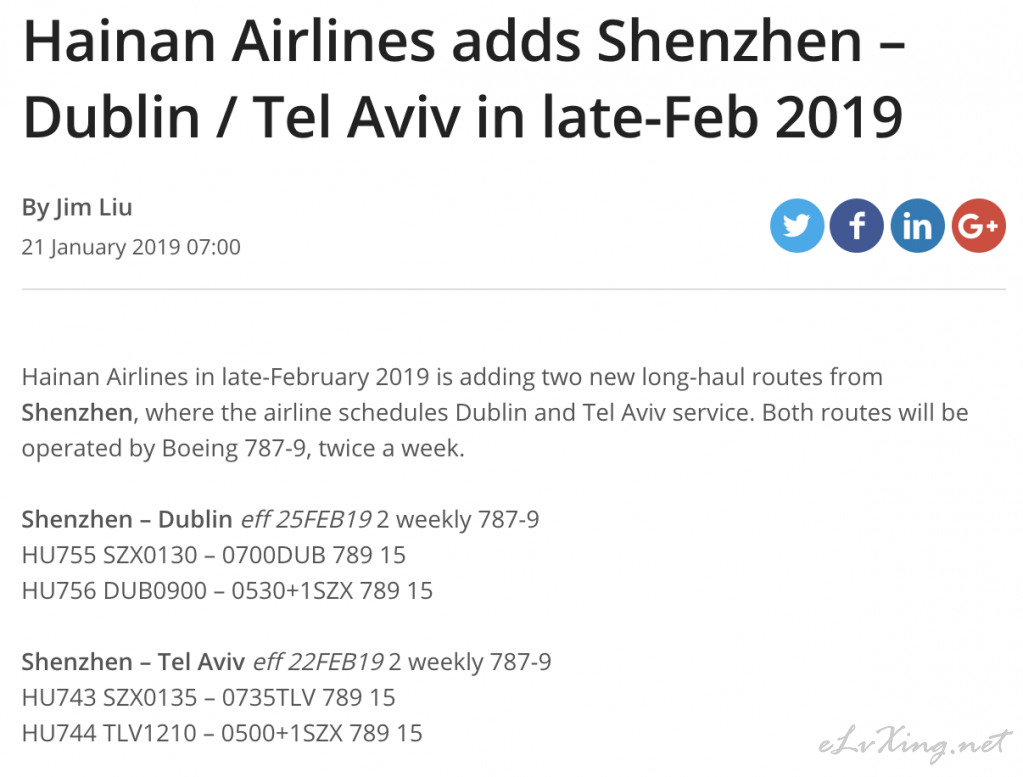Click the horizontal divider below the byline

pyautogui.click(x=513, y=289)
